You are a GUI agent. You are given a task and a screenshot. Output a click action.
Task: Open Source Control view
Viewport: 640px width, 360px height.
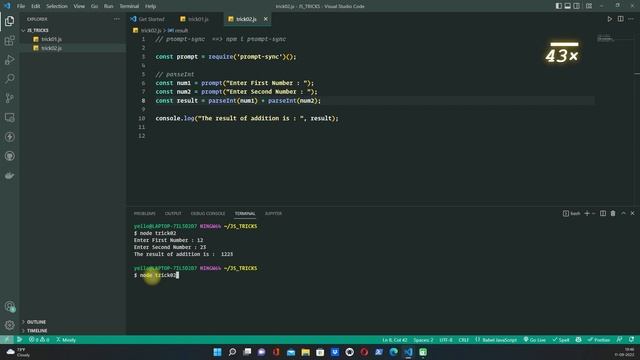[9, 98]
